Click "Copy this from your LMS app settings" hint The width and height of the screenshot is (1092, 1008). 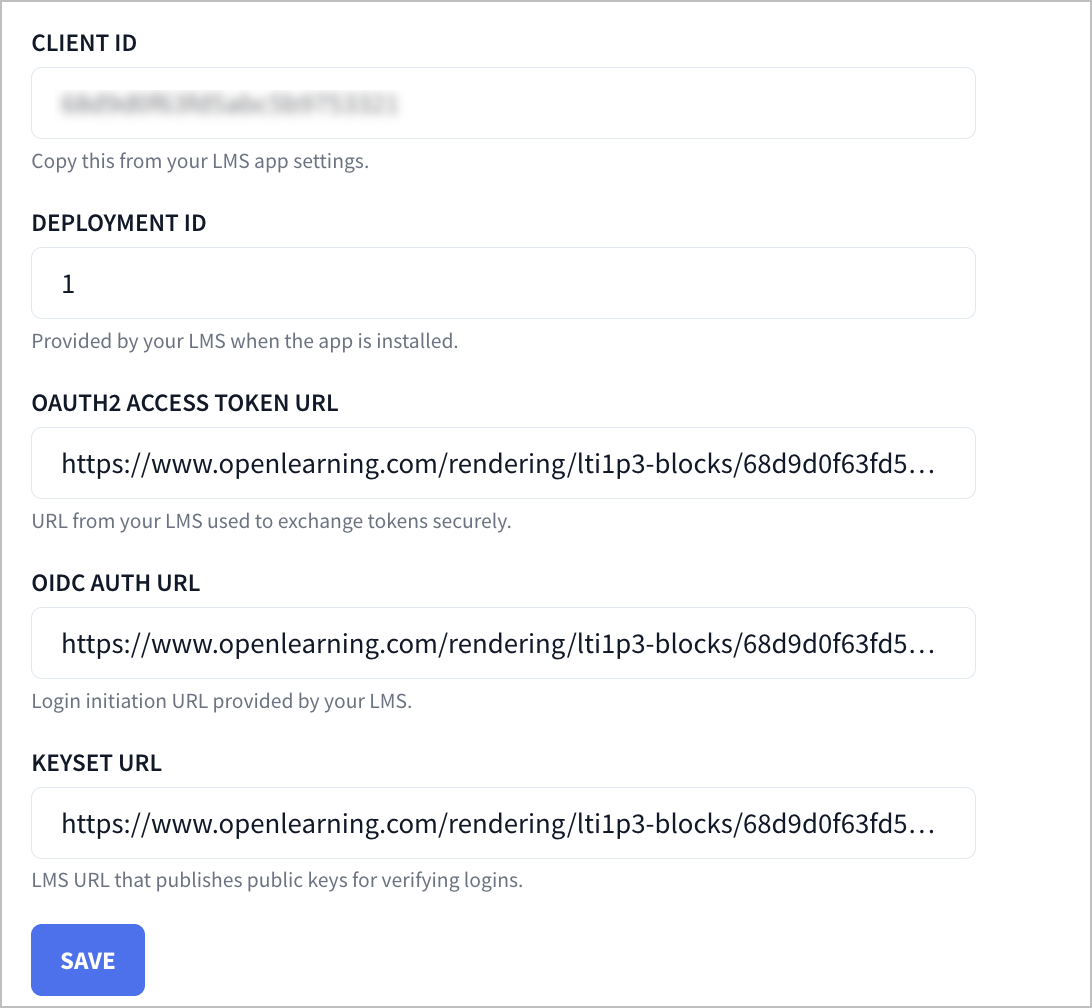tap(200, 161)
